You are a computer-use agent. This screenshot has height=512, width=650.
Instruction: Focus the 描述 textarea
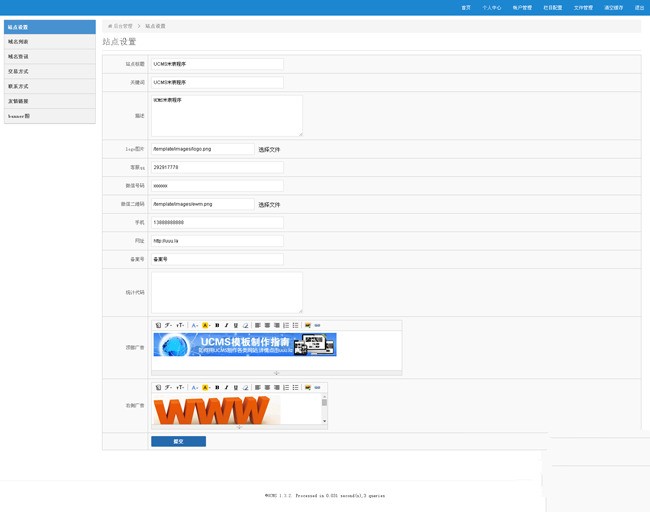(227, 116)
